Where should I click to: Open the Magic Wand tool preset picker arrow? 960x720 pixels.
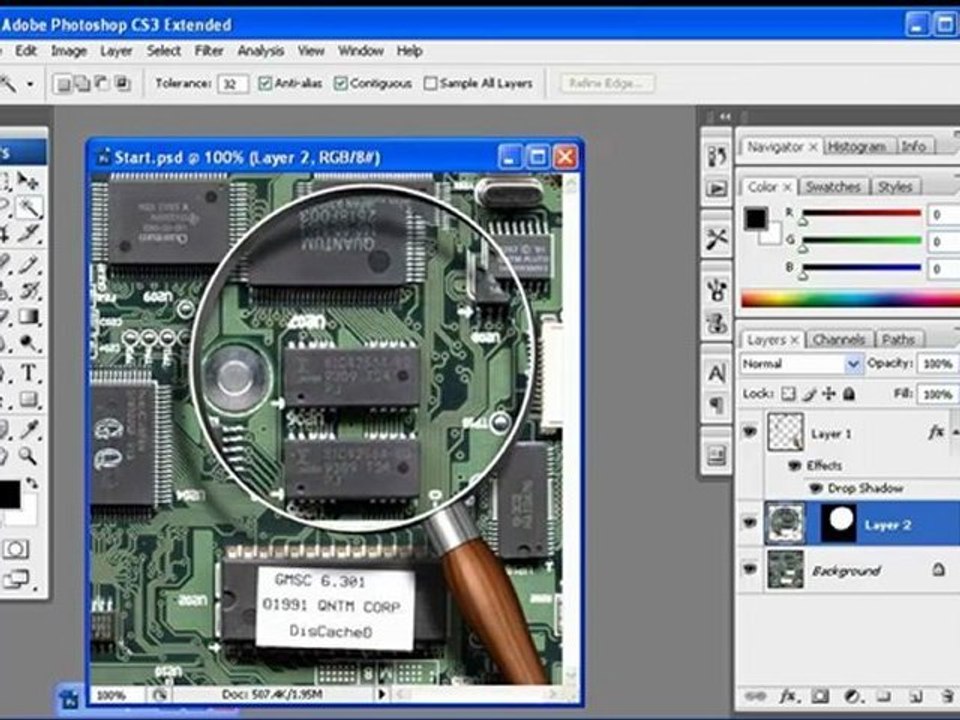tap(30, 84)
